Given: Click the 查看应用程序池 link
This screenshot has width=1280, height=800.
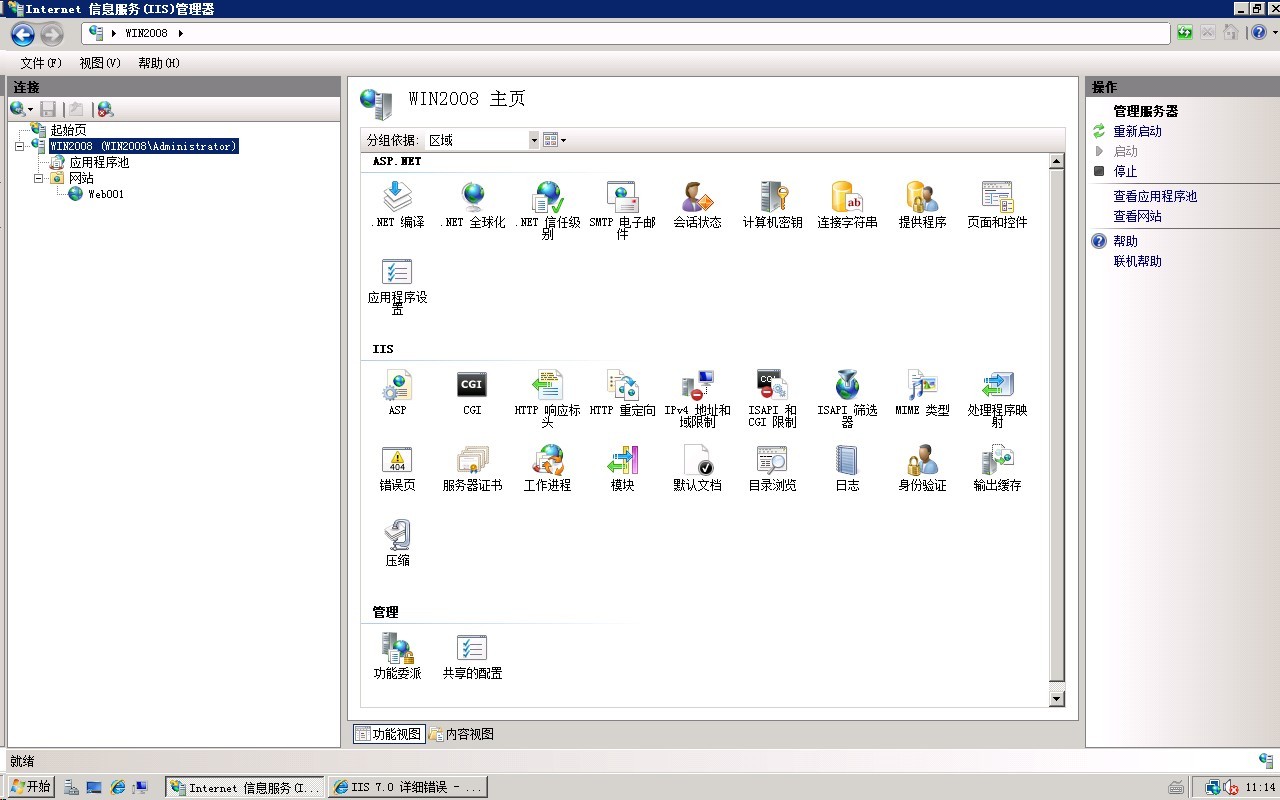Looking at the screenshot, I should pyautogui.click(x=1155, y=196).
